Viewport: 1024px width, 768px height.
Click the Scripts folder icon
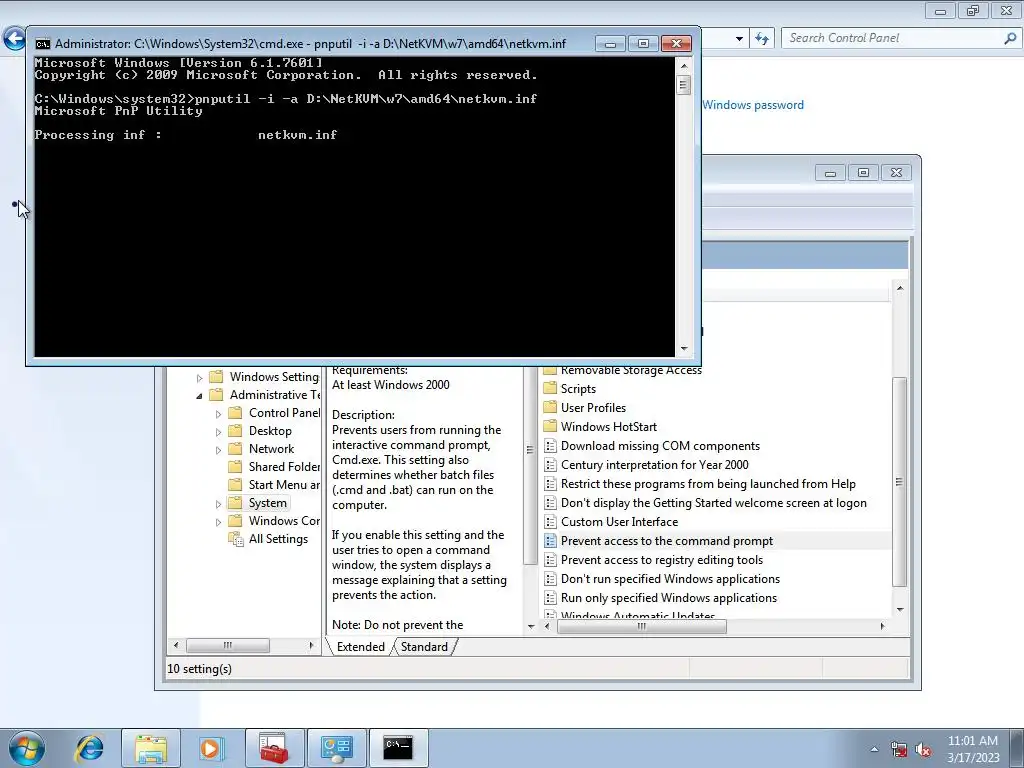[550, 389]
